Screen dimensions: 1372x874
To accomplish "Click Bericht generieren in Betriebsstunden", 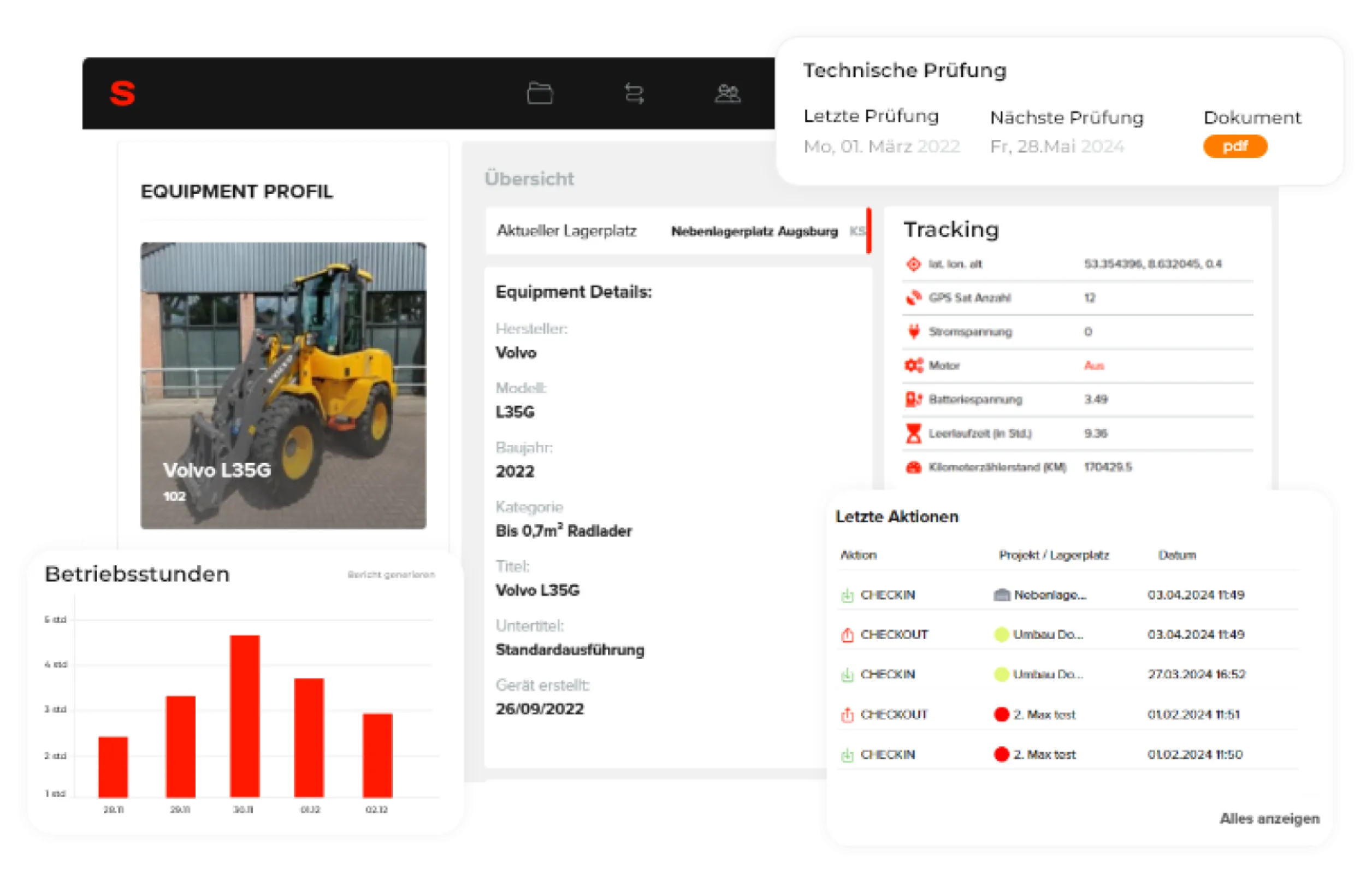I will pos(392,574).
